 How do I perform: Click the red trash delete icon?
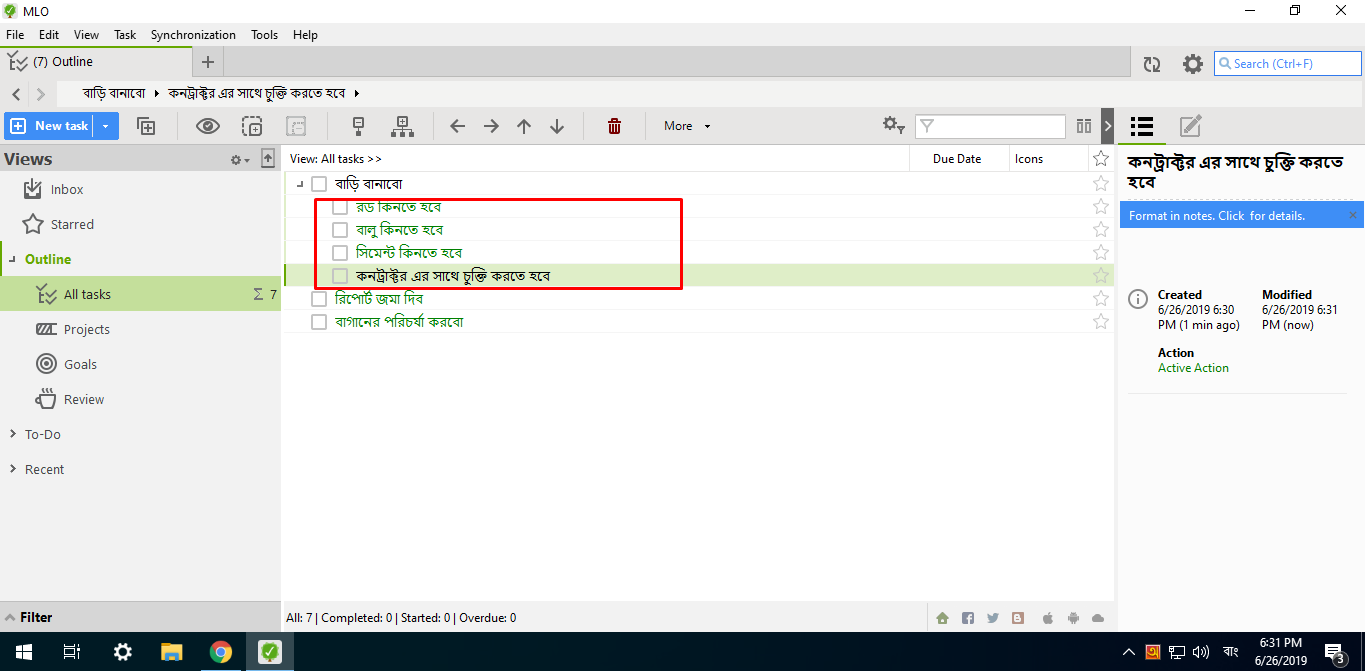615,126
